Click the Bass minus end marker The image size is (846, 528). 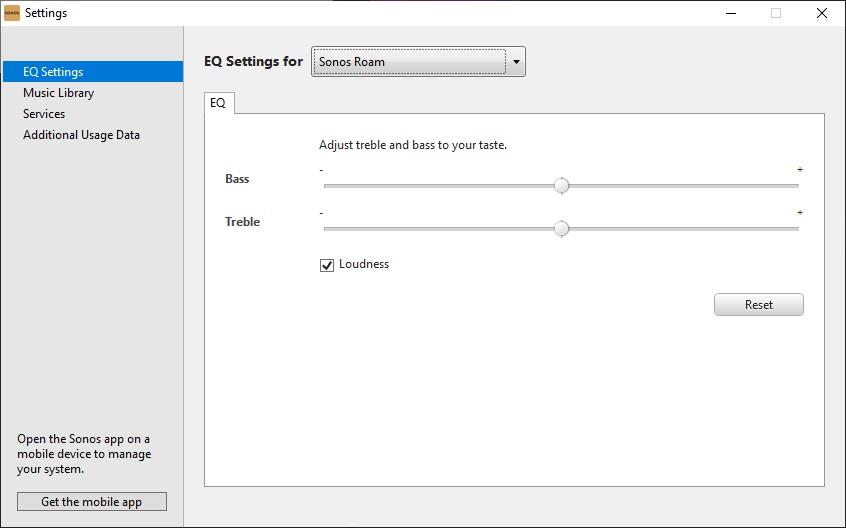coord(321,170)
